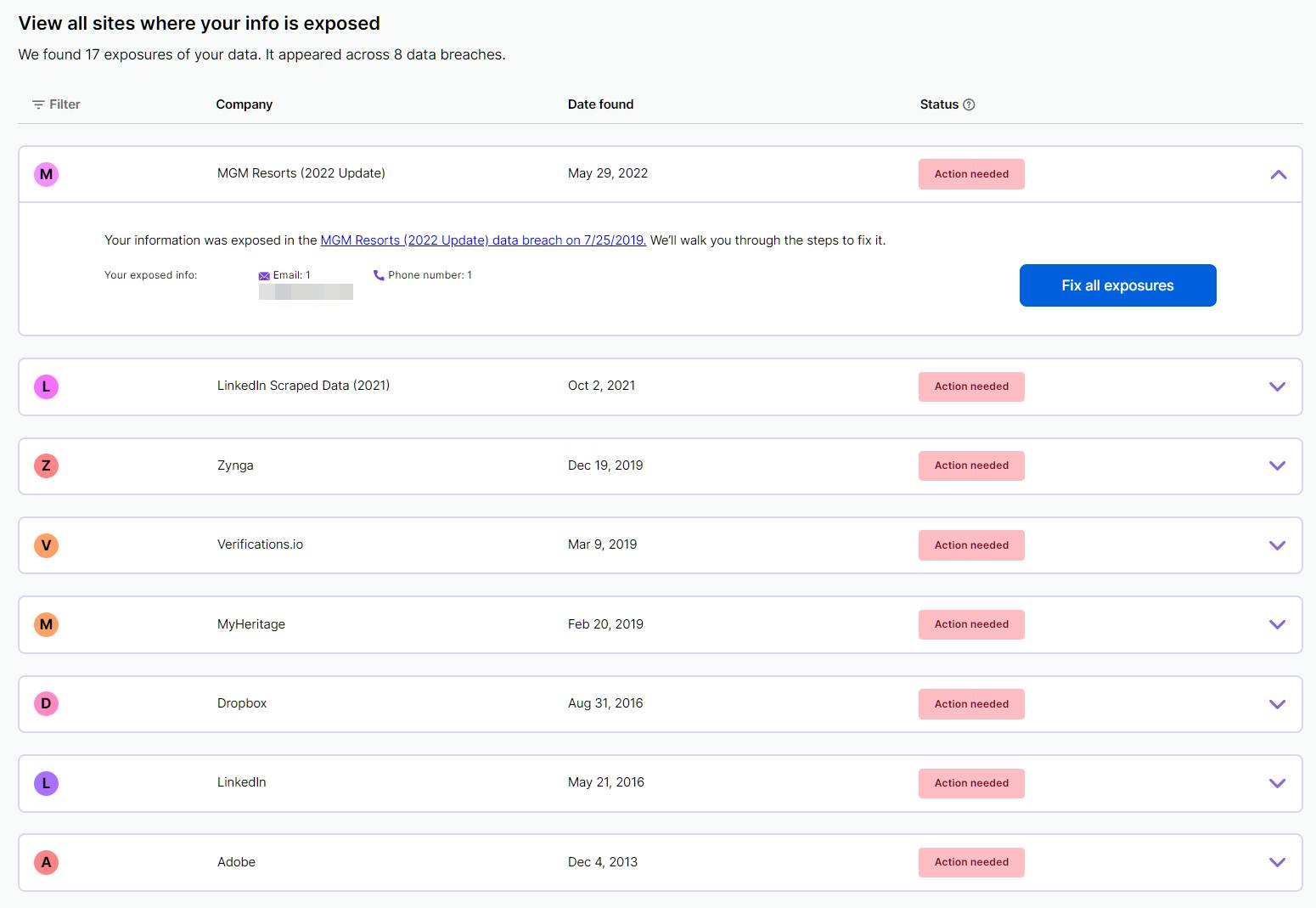Screen dimensions: 1316x908
Task: Click the Zynga Z avatar icon
Action: [x=46, y=465]
